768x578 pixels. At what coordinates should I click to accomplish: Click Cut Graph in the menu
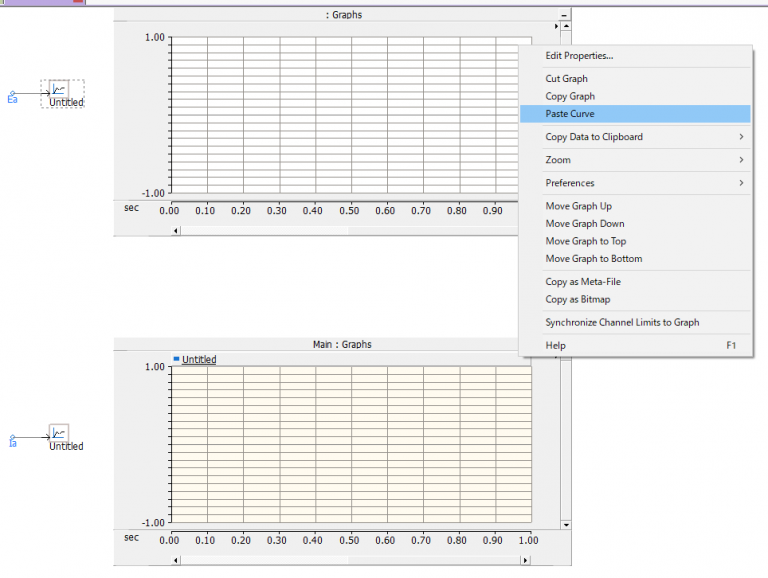coord(566,78)
